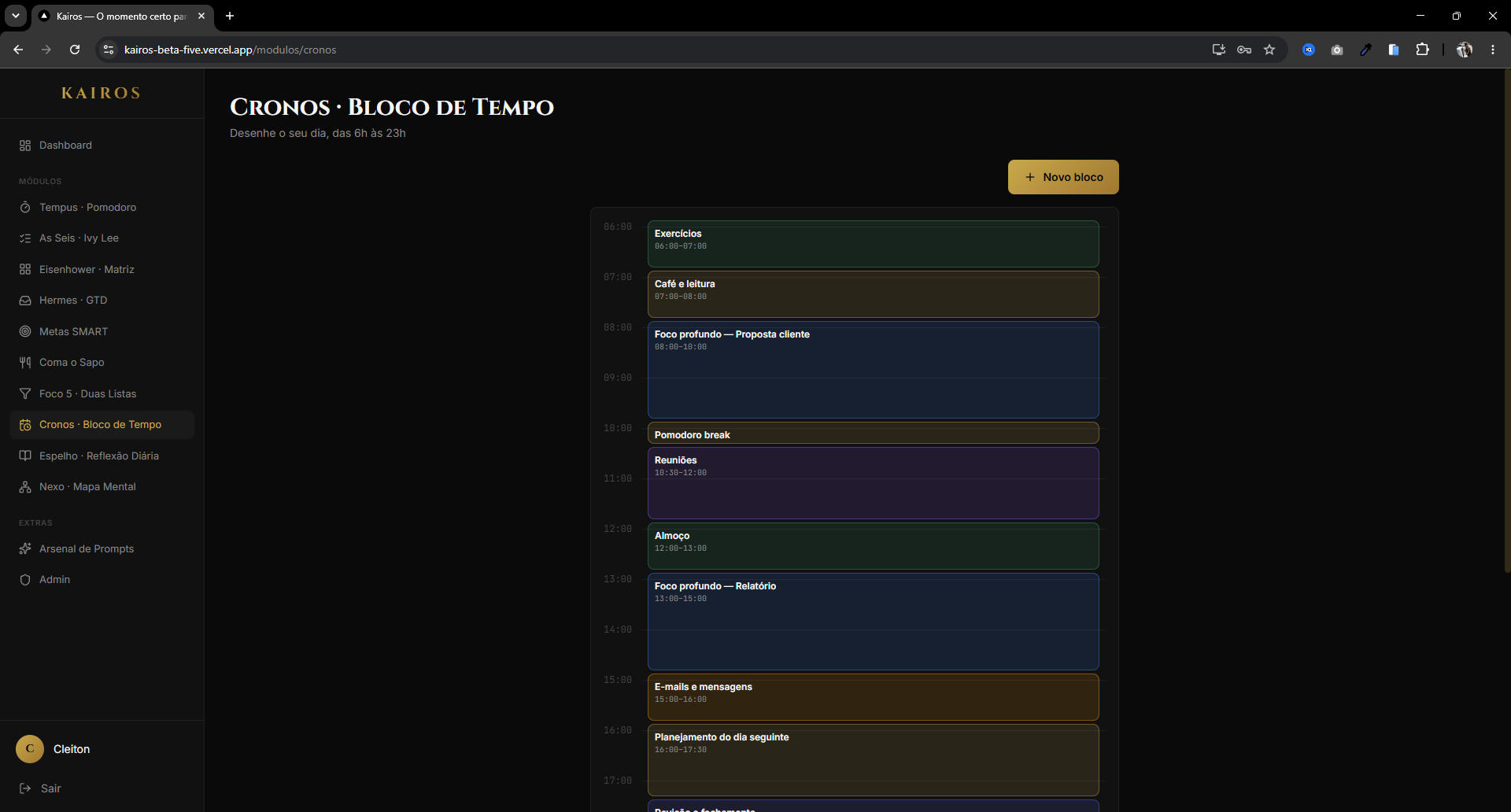Click the Admin shield icon
Viewport: 1511px width, 812px height.
click(x=25, y=580)
